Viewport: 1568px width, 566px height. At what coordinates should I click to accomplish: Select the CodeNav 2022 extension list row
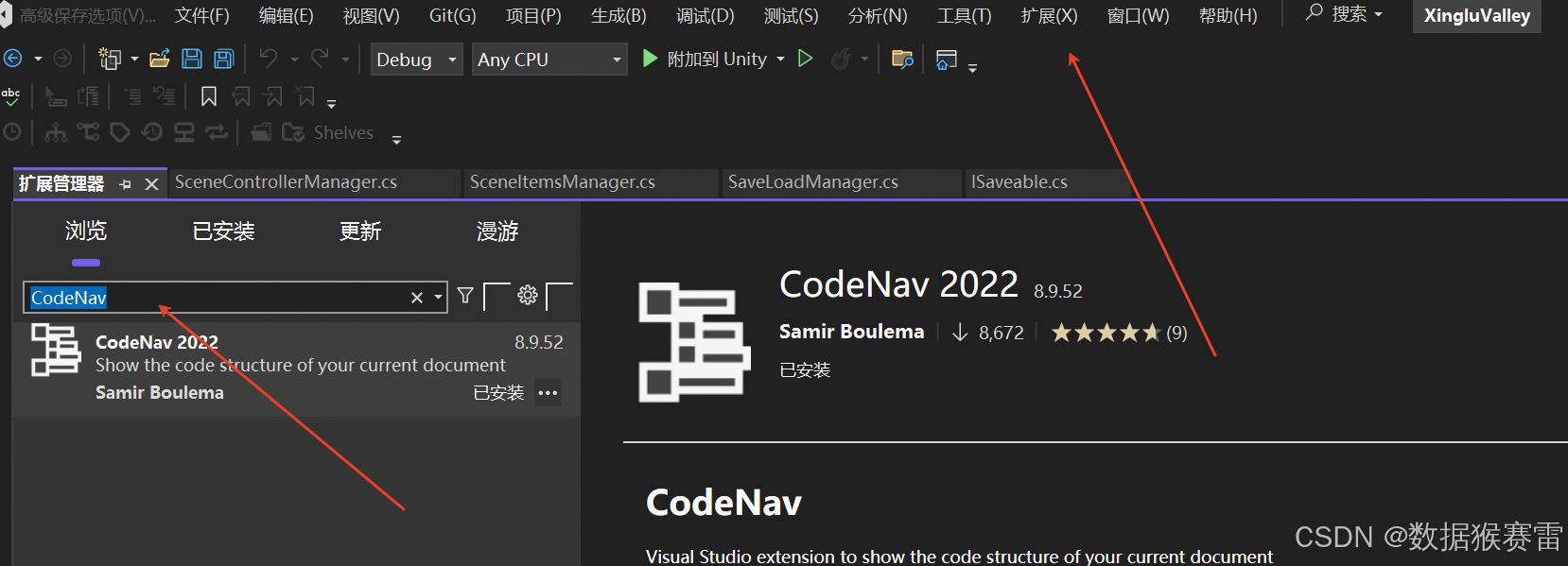tap(296, 369)
